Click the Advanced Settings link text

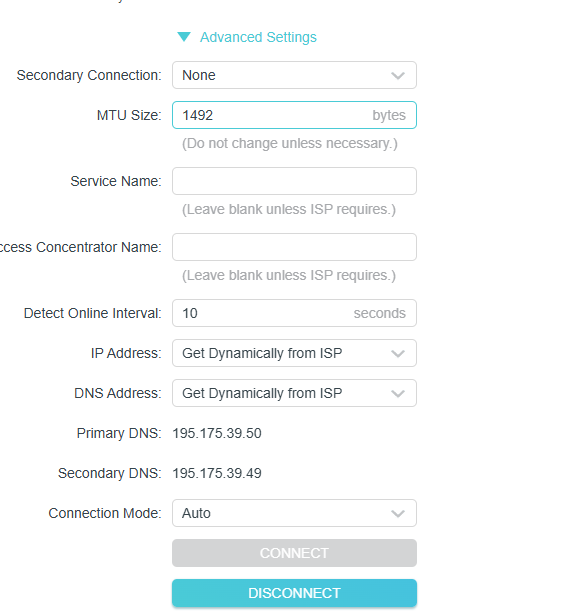click(258, 37)
